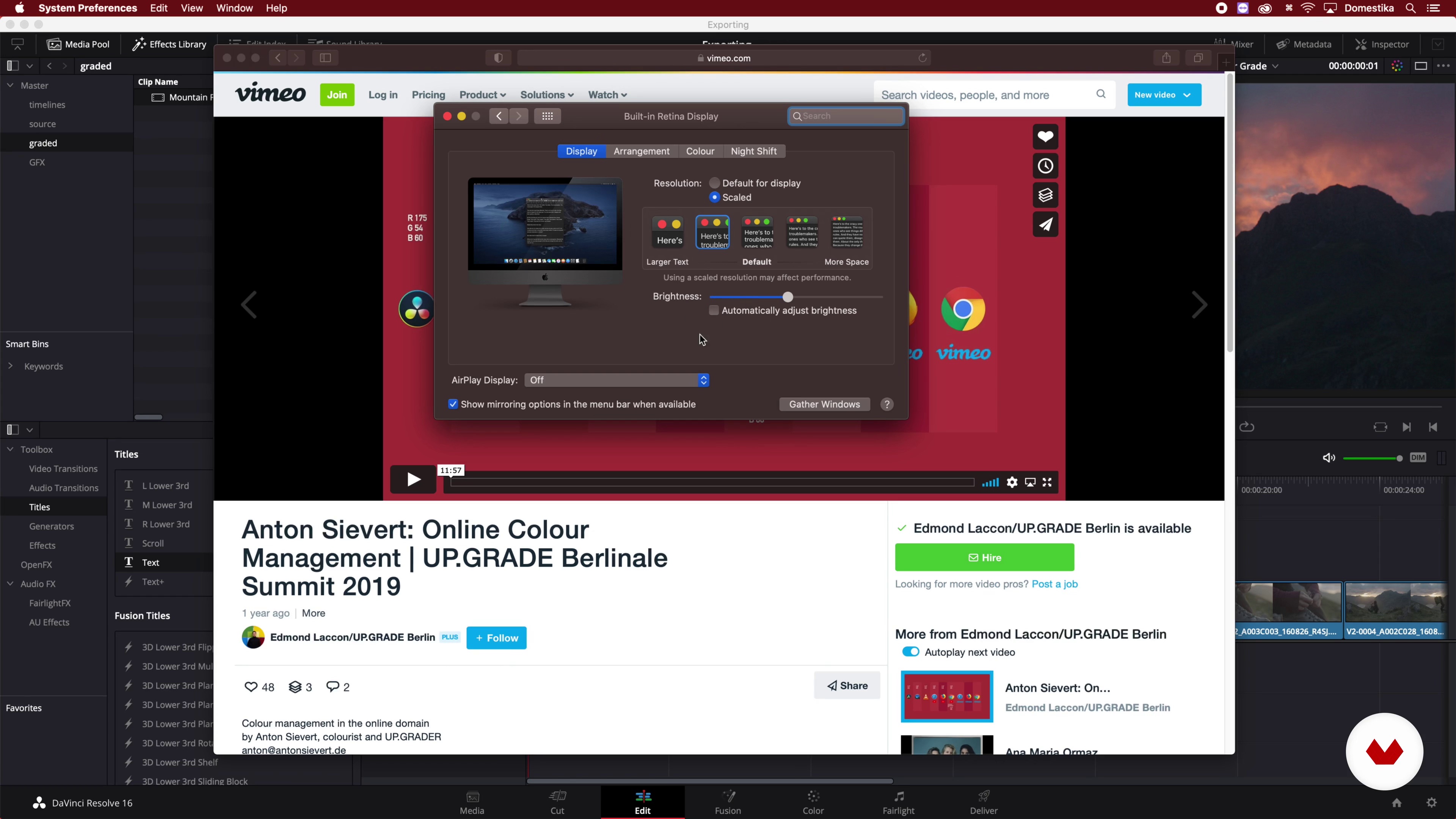Open Vimeo player settings gear
This screenshot has width=1456, height=819.
tap(1012, 482)
